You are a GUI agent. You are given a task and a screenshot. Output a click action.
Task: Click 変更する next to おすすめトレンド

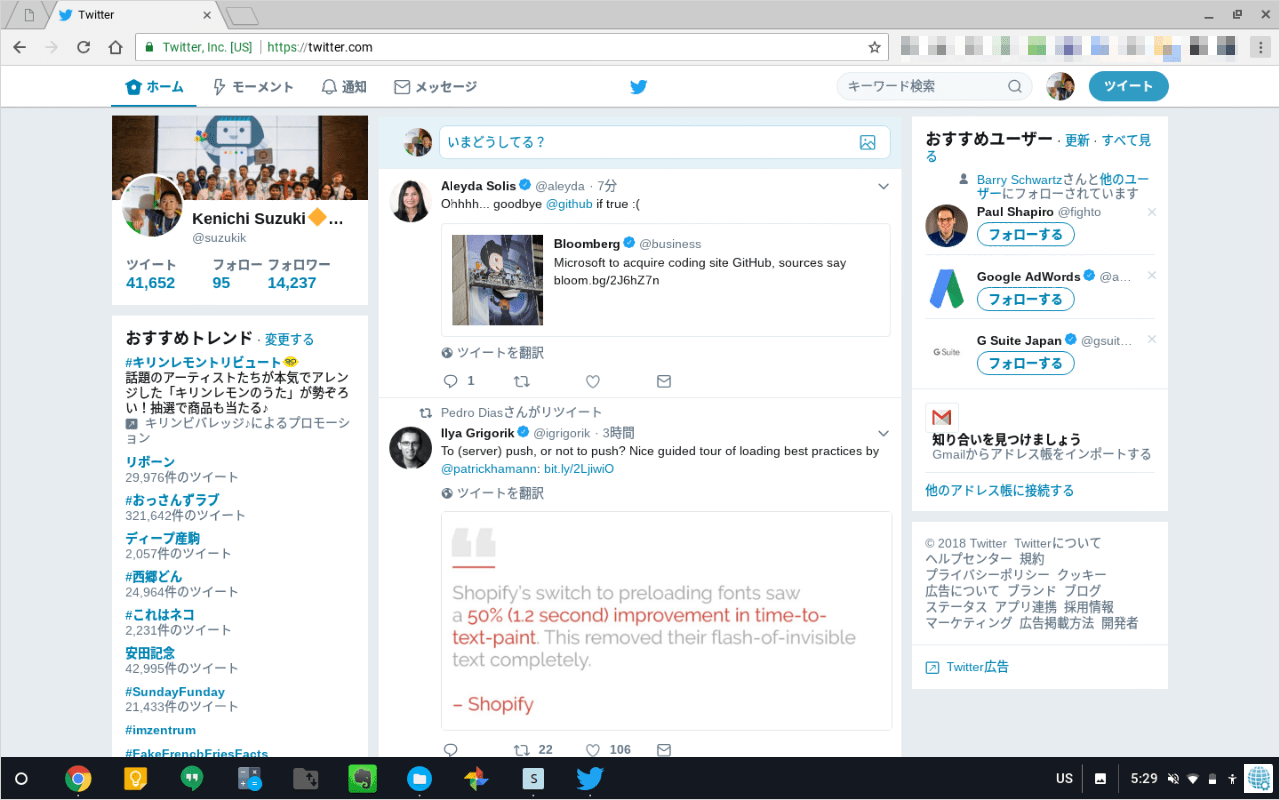[x=290, y=340]
